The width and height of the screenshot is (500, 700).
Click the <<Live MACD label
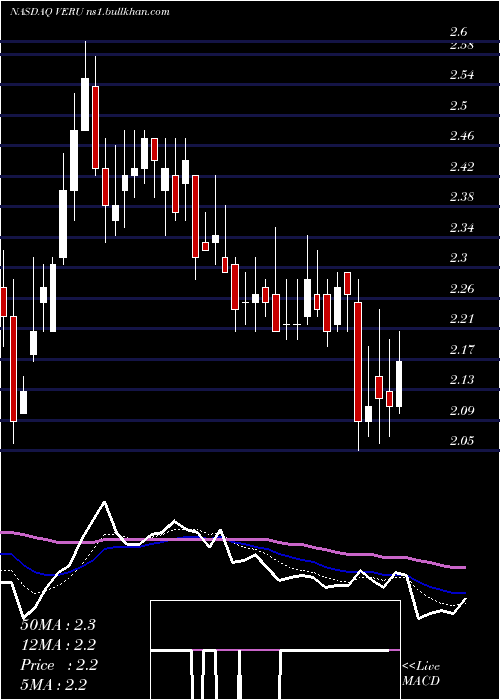pyautogui.click(x=421, y=674)
